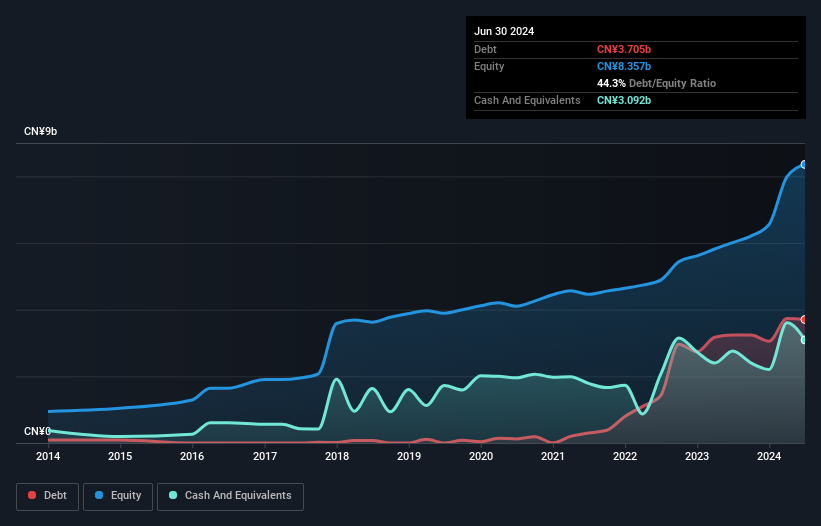Select the 2024 x-axis year label
821x526 pixels.
(769, 457)
